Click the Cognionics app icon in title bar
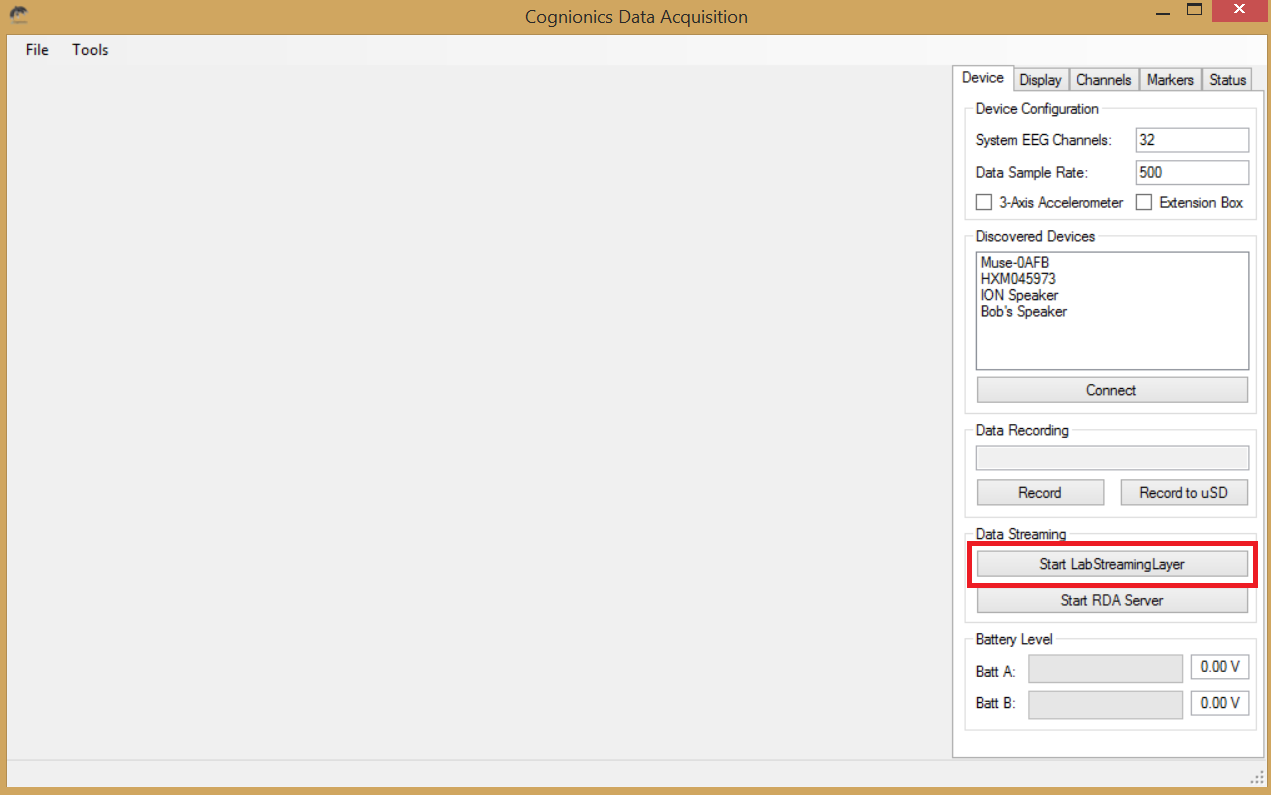Viewport: 1271px width, 795px height. click(19, 16)
